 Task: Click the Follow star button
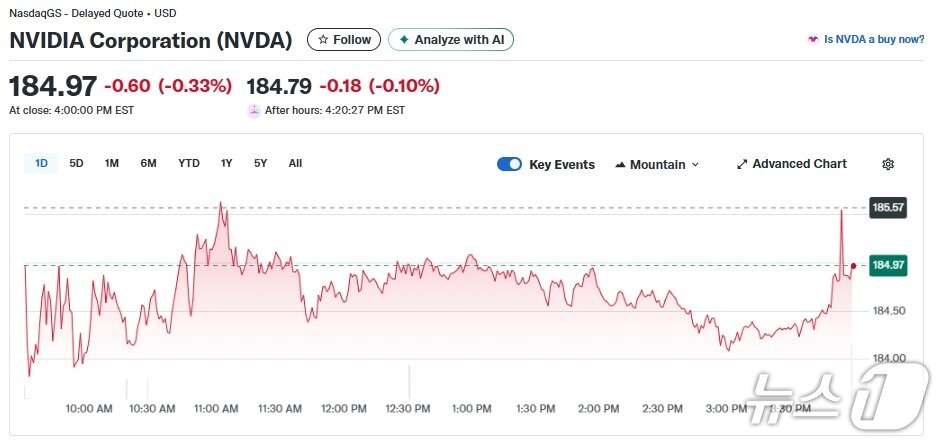tap(344, 40)
